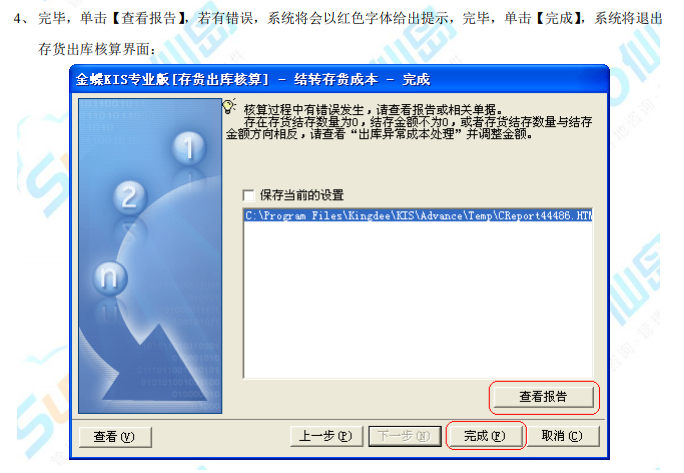
Task: Select the step 2 bubble in wizard panel
Action: coord(129,197)
